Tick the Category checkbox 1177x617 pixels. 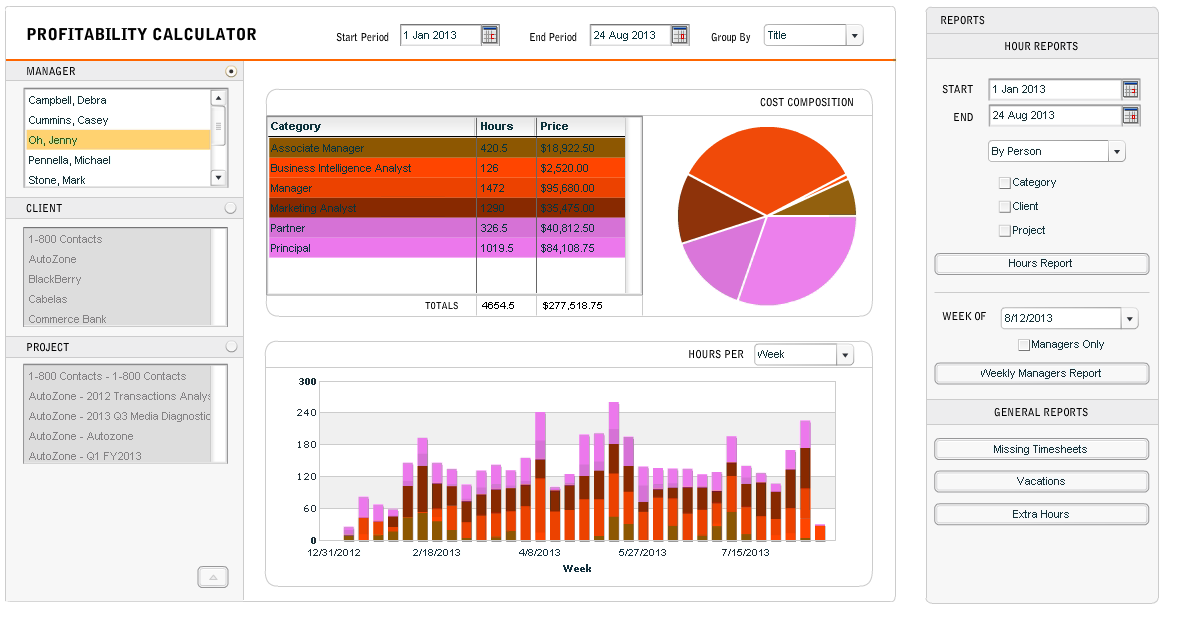(x=1004, y=182)
